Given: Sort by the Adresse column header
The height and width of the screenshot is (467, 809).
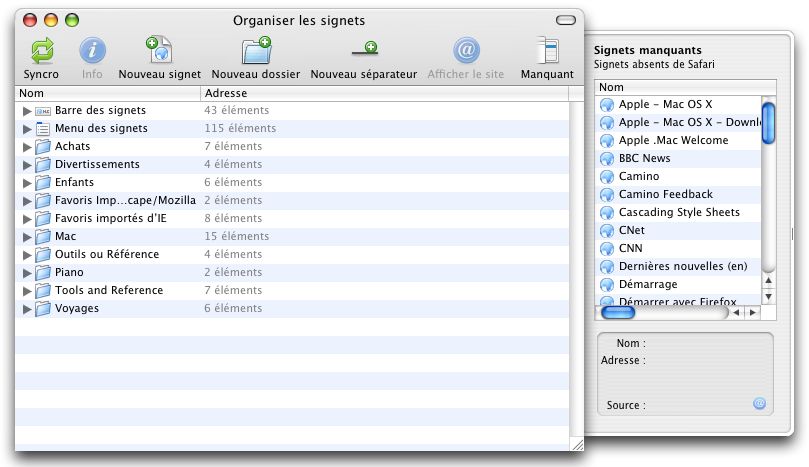Looking at the screenshot, I should [384, 93].
